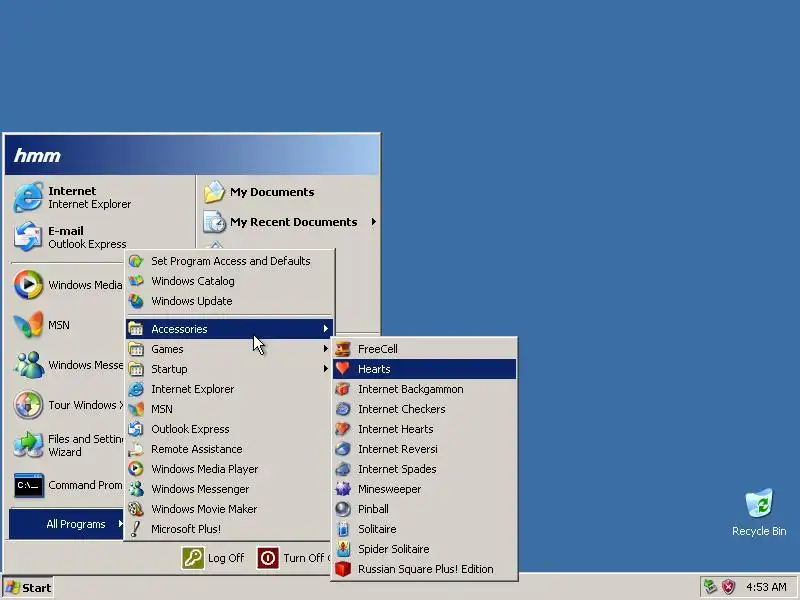Click the Set Program Access and Defaults icon
The height and width of the screenshot is (600, 800).
(x=136, y=261)
